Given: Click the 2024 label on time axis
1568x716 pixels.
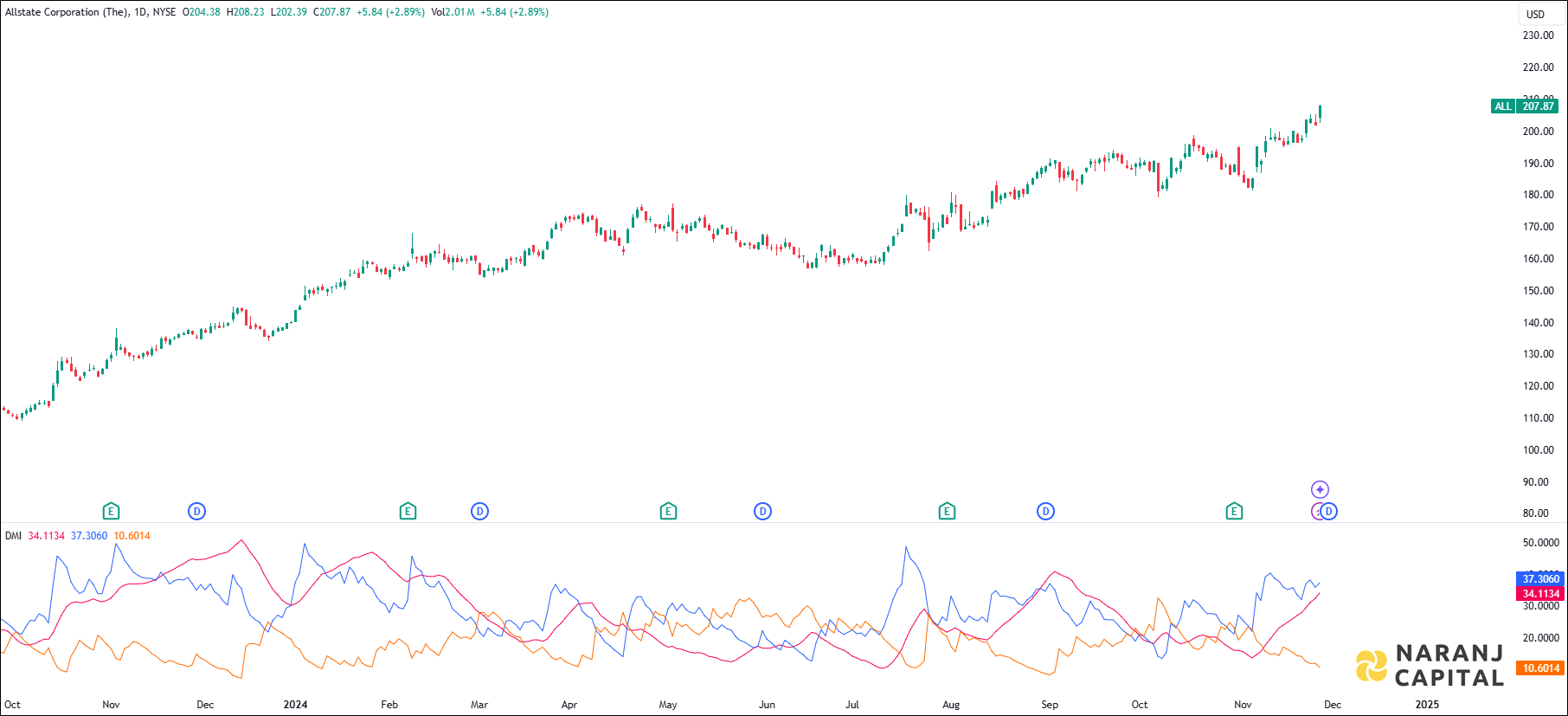Looking at the screenshot, I should click(295, 705).
